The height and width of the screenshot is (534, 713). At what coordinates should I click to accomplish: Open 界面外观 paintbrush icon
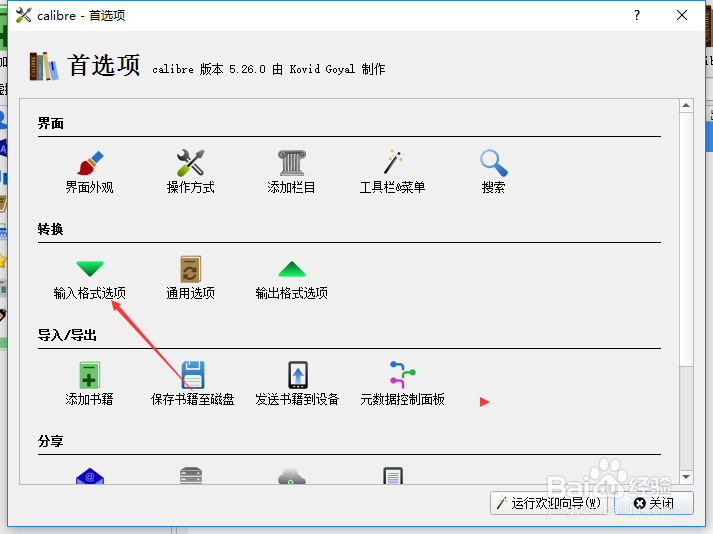[90, 163]
